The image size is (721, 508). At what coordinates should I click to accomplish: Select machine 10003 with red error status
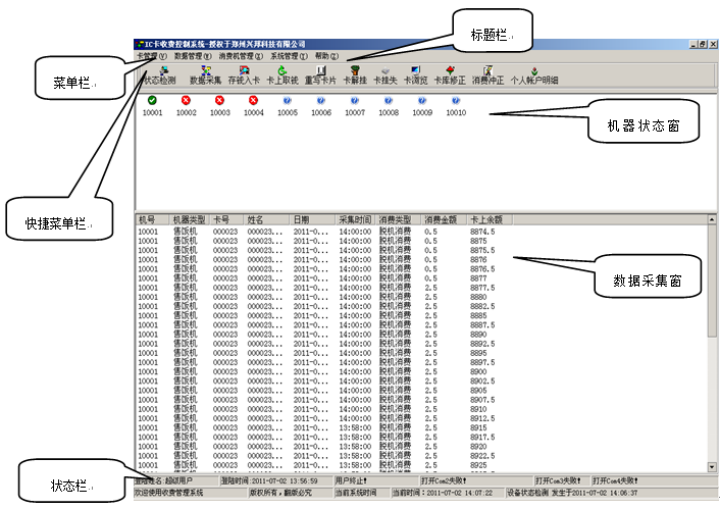coord(219,105)
